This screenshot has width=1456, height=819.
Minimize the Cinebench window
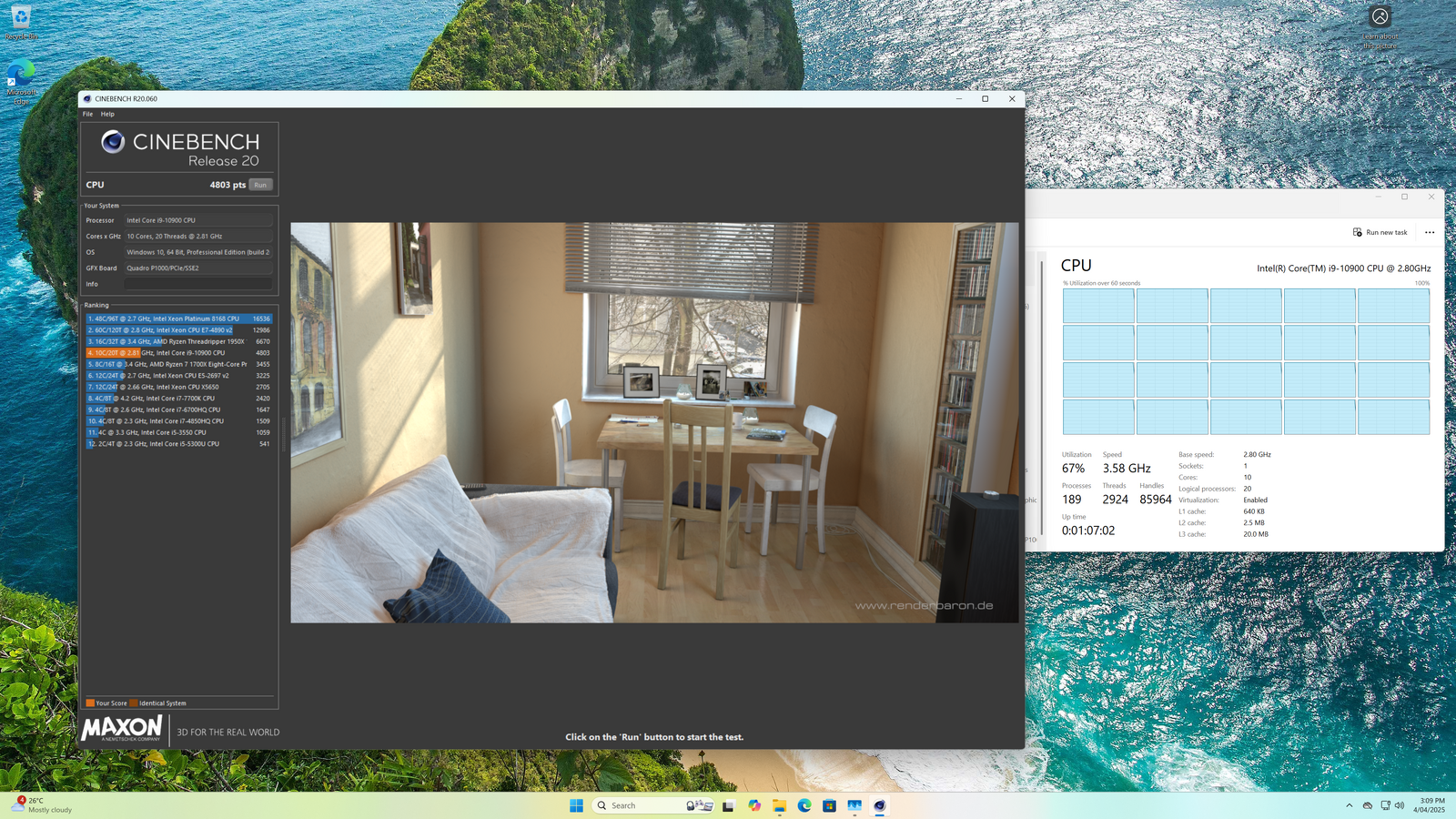pyautogui.click(x=958, y=98)
